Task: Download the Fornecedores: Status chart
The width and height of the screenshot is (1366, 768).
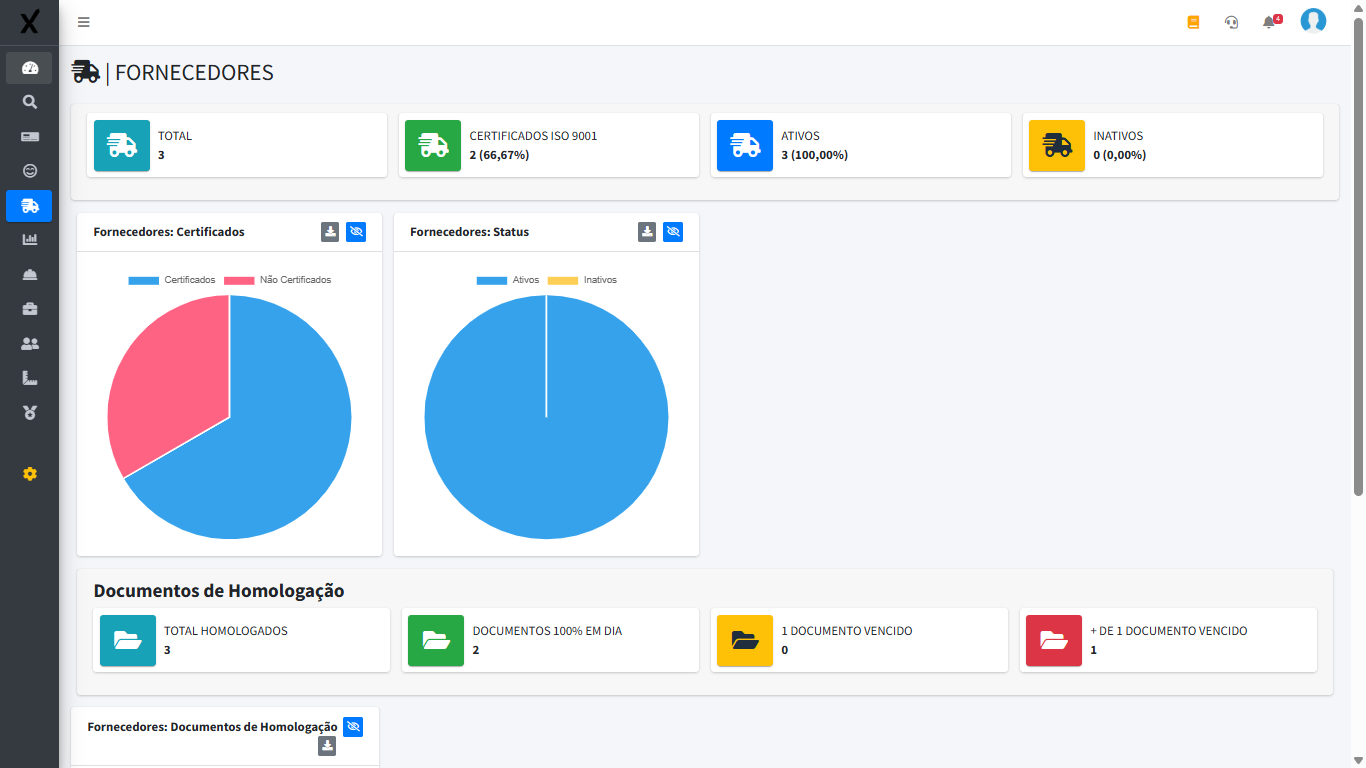Action: [x=646, y=232]
